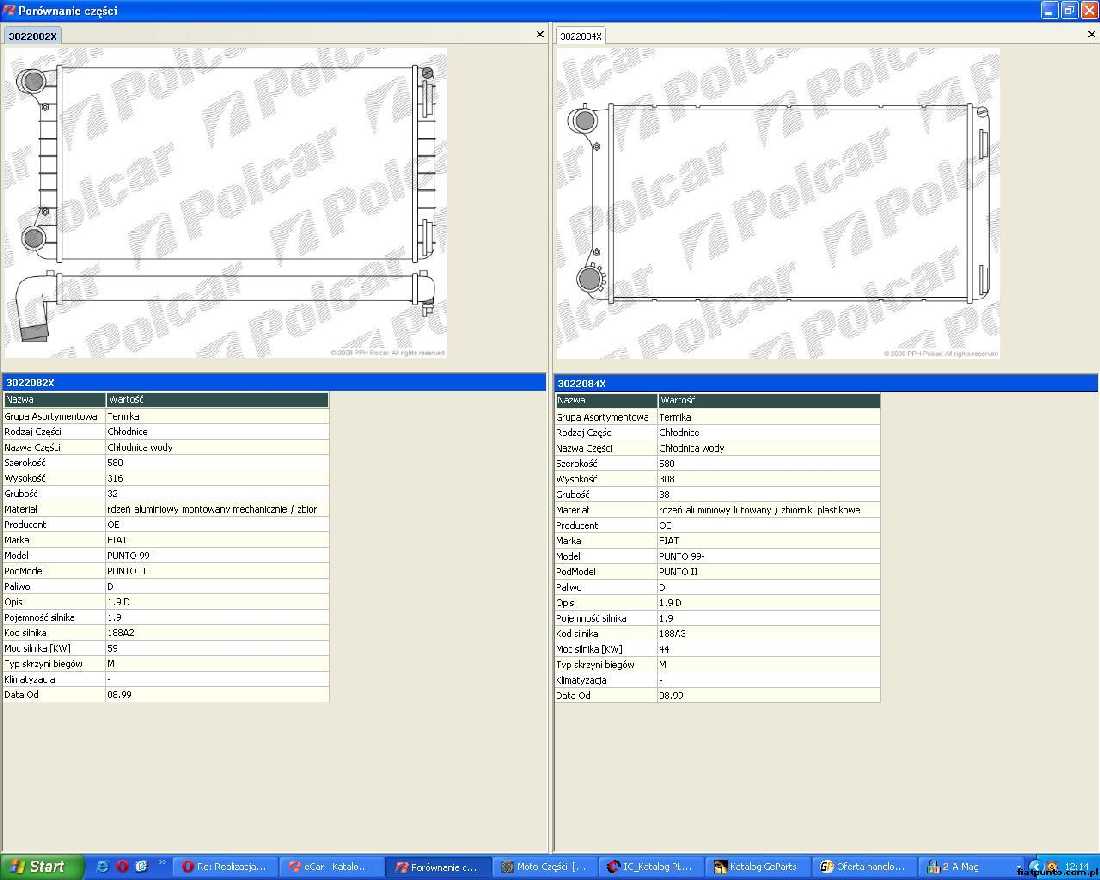This screenshot has height=880, width=1100.
Task: Switch to the Opera 'Re: Realizacja' taskbar window
Action: [224, 867]
